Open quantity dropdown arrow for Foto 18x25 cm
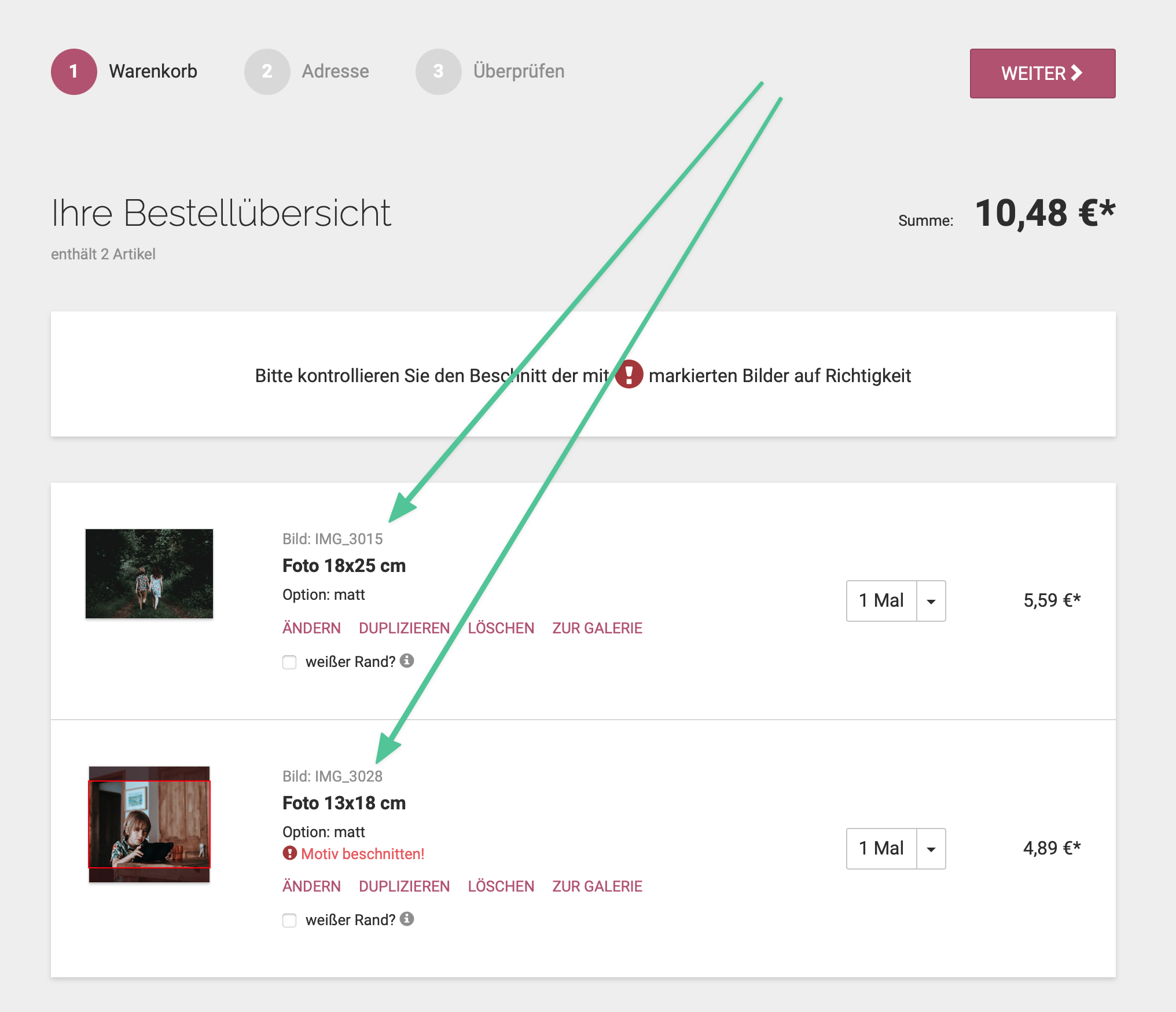This screenshot has width=1176, height=1012. point(931,601)
